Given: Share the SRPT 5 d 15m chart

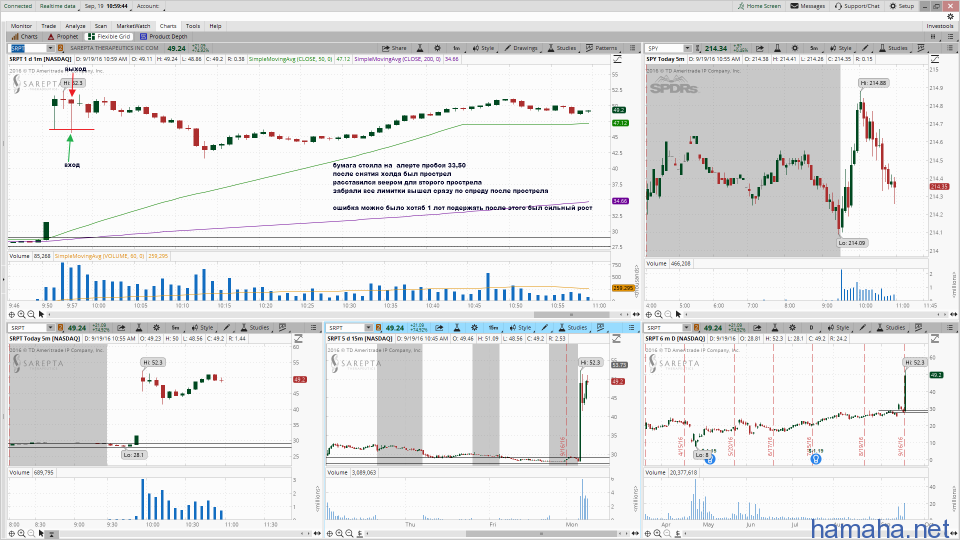Looking at the screenshot, I should pos(439,328).
